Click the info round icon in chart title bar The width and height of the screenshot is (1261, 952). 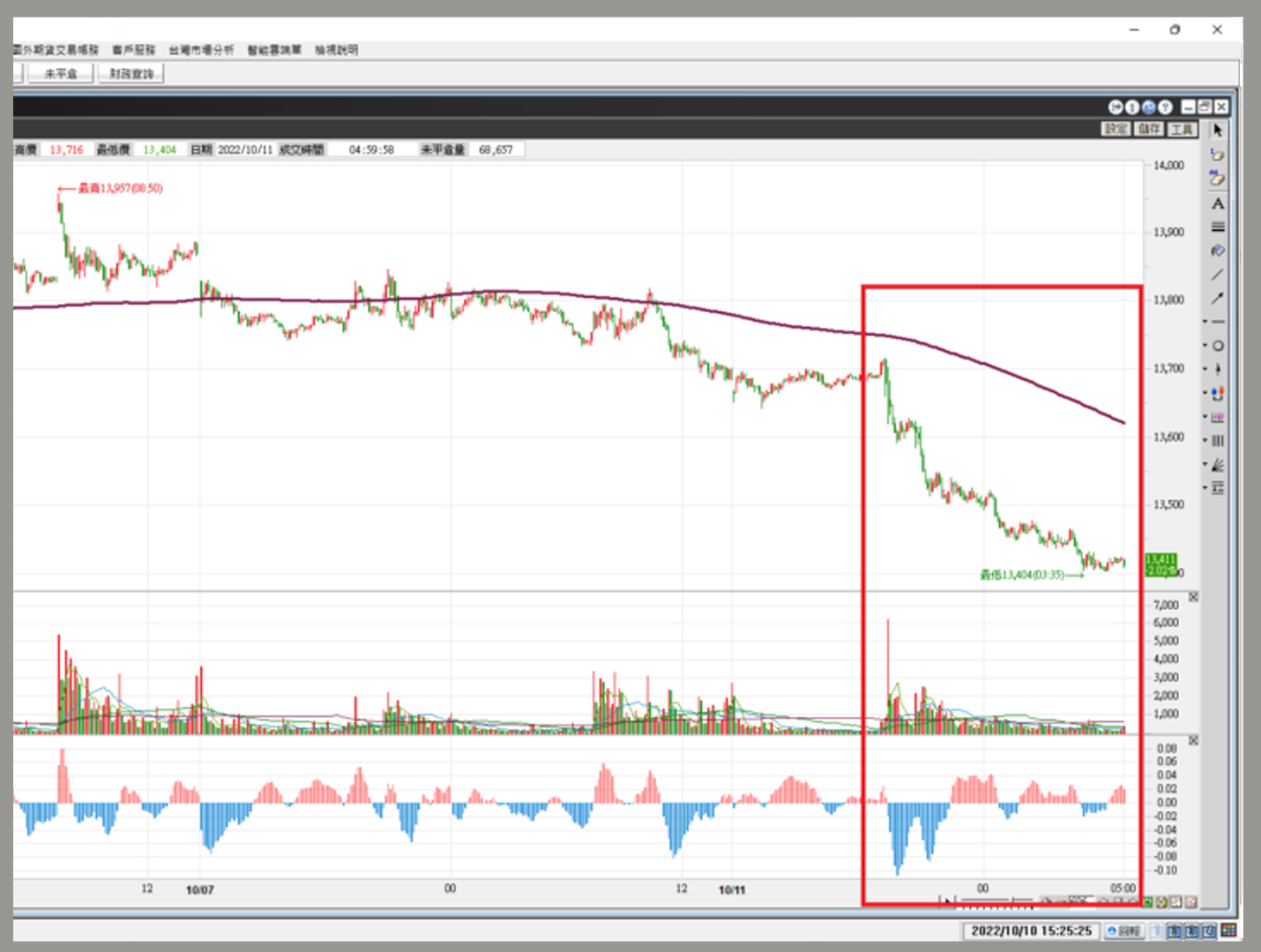1132,108
